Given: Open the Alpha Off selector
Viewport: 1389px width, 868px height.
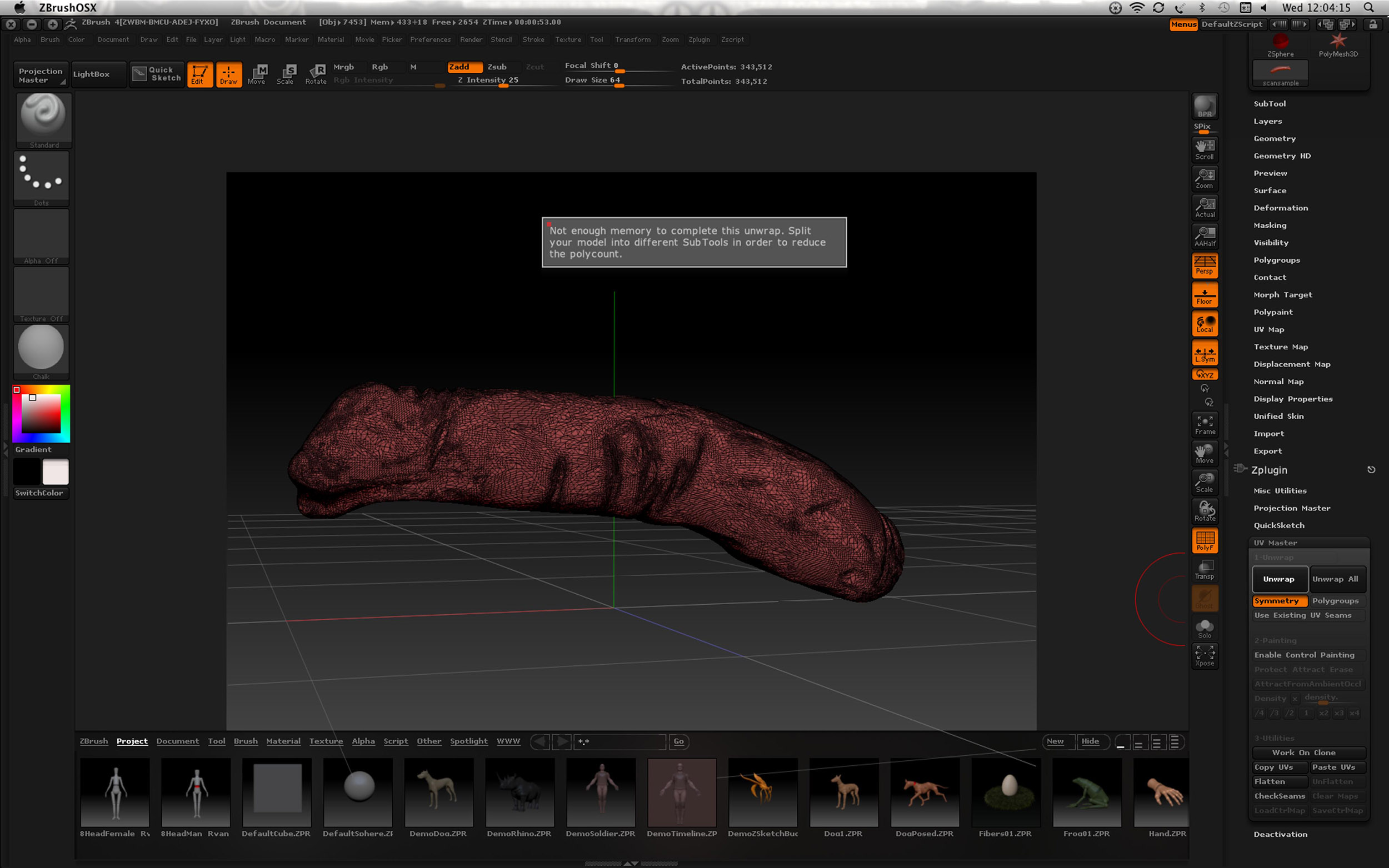Looking at the screenshot, I should click(x=41, y=236).
